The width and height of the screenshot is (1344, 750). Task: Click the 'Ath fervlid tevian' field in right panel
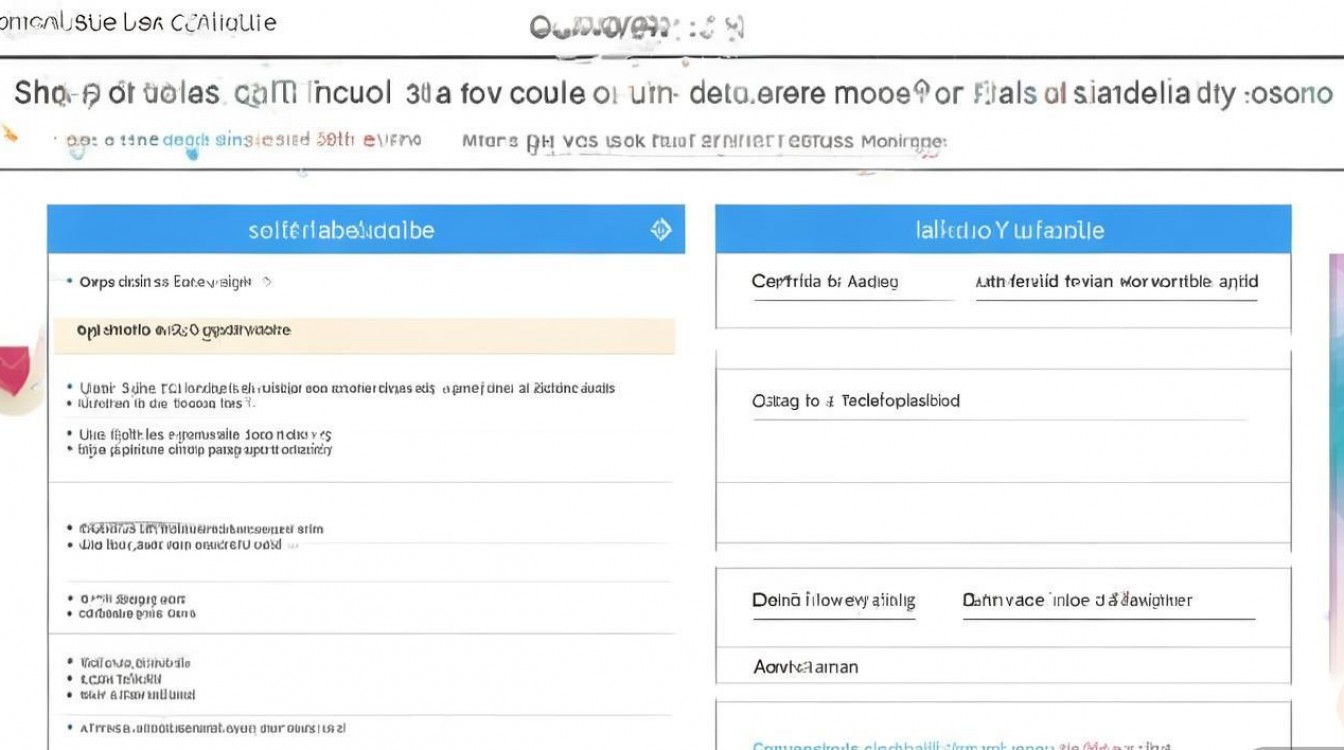pos(1115,282)
